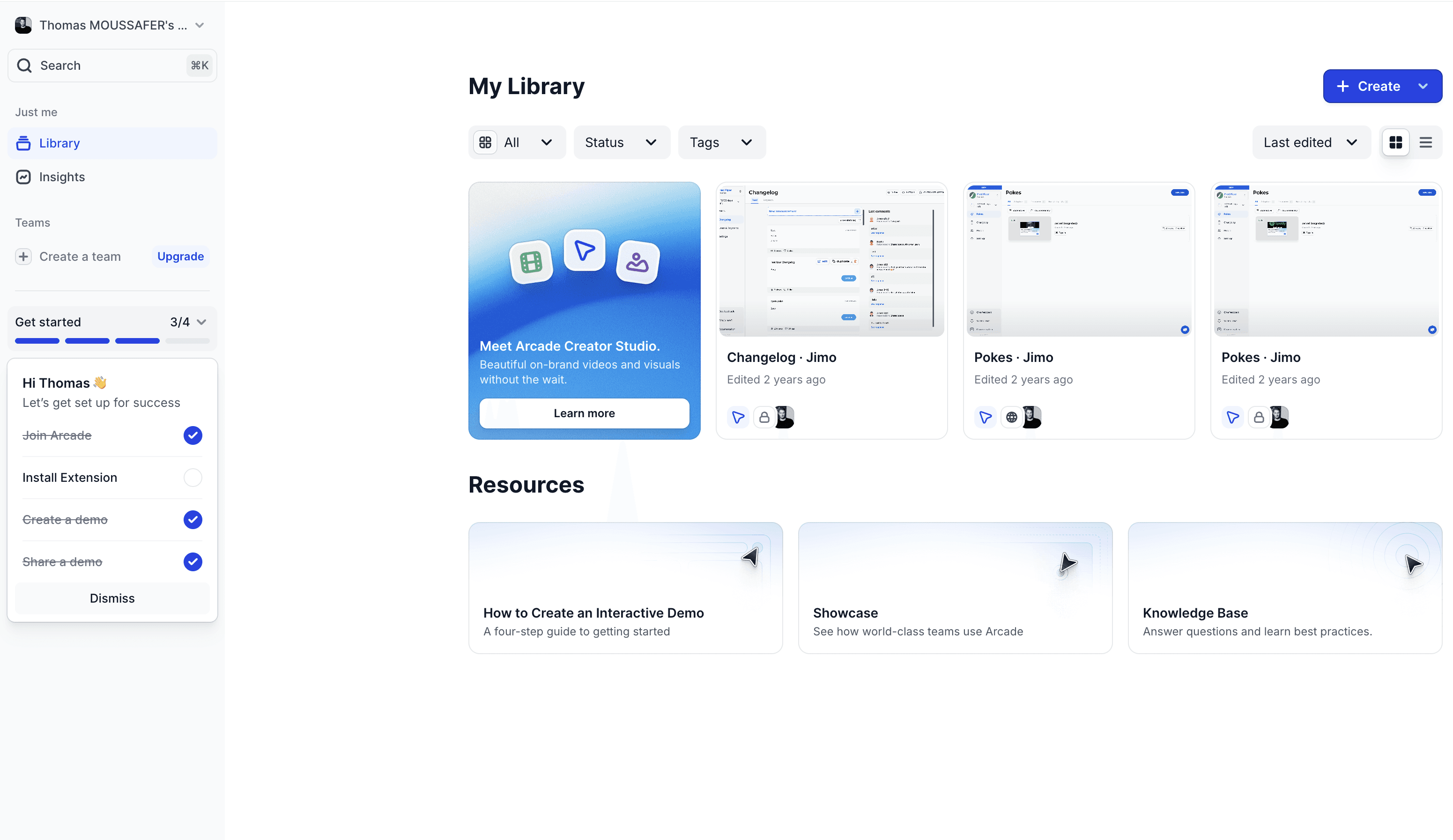The width and height of the screenshot is (1453, 840).
Task: Select Insights in the sidebar
Action: (62, 177)
